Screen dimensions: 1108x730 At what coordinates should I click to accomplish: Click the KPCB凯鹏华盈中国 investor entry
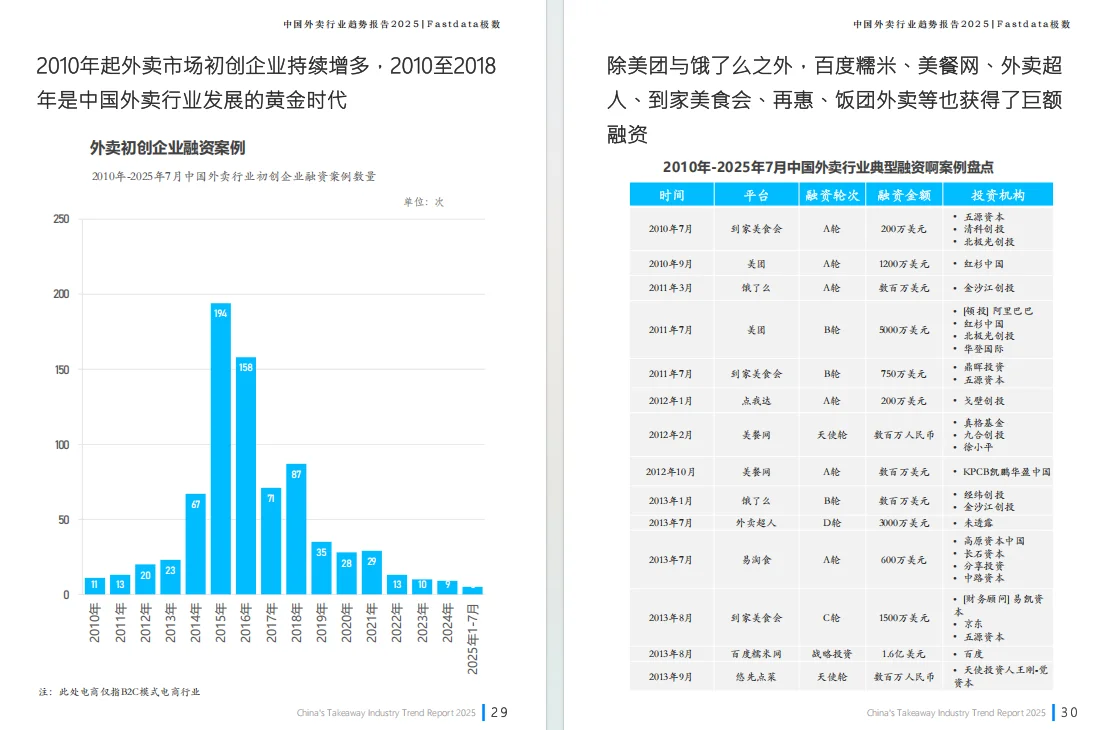[x=1000, y=471]
